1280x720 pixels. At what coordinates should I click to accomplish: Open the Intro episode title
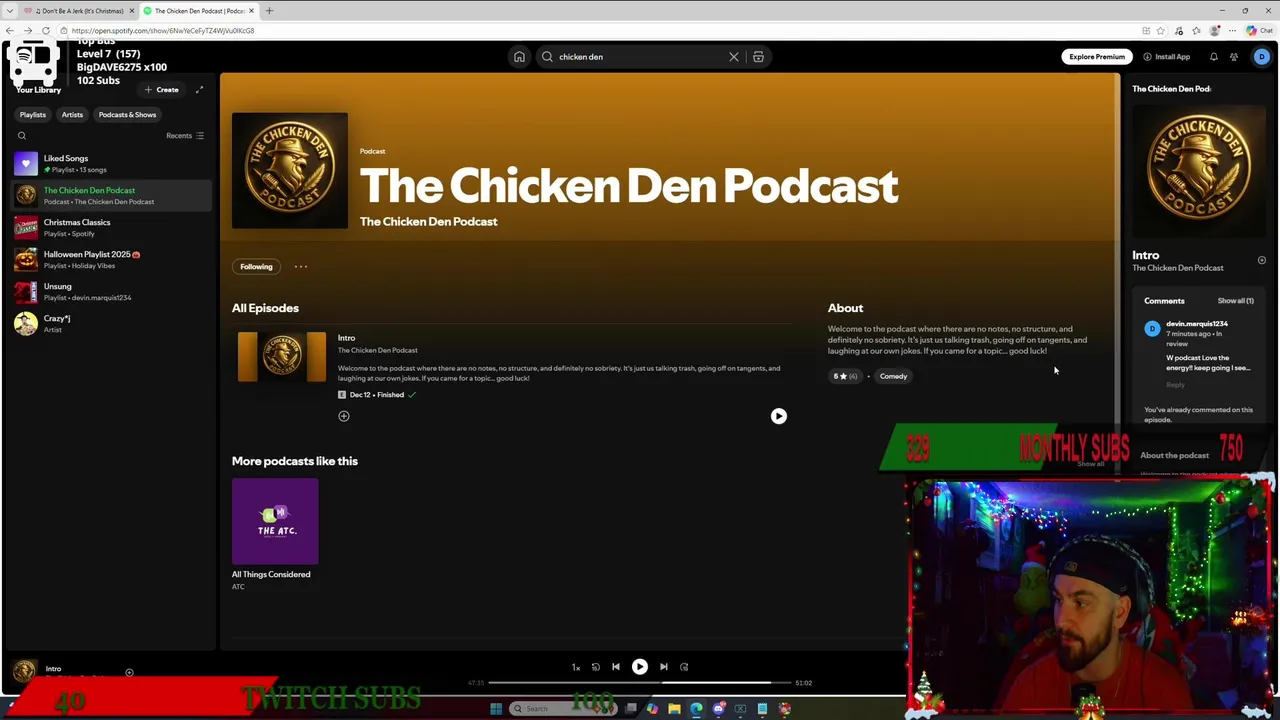346,338
